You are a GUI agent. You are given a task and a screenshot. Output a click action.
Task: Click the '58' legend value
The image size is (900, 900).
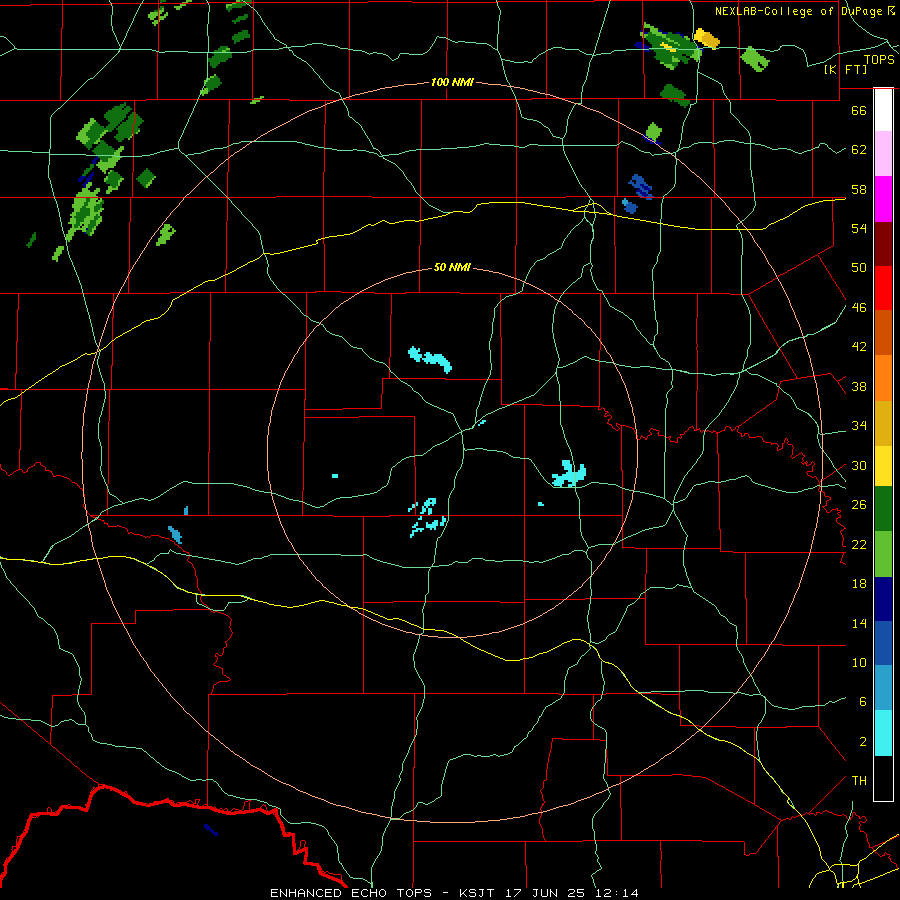coord(859,189)
